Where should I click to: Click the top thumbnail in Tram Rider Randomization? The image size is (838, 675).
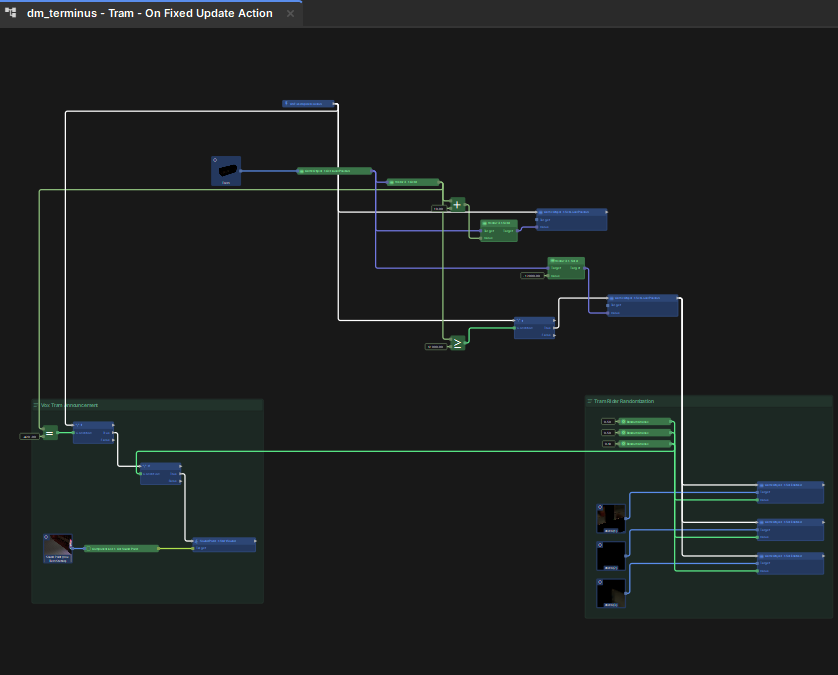click(611, 518)
